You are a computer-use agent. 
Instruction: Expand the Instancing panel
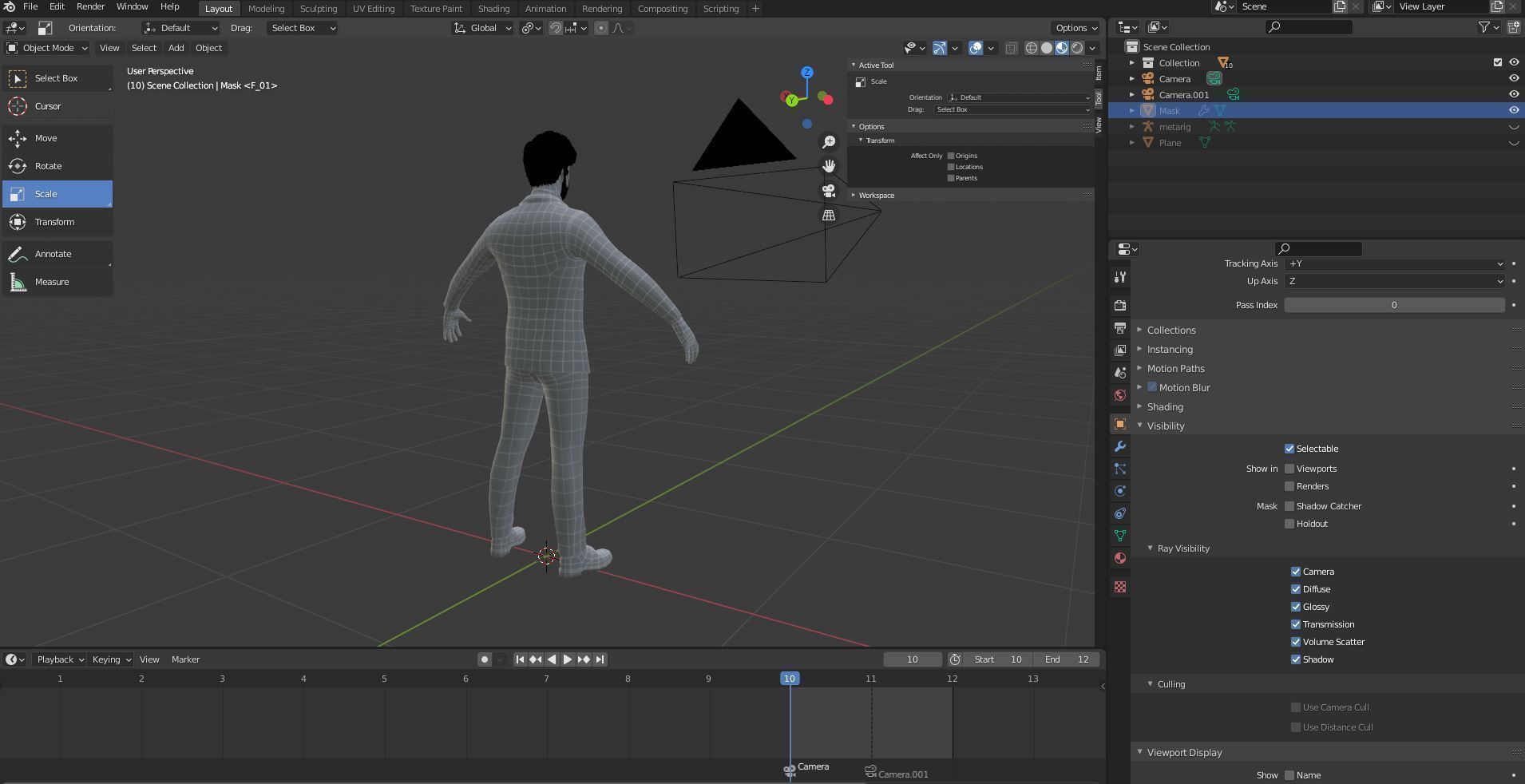[1170, 350]
